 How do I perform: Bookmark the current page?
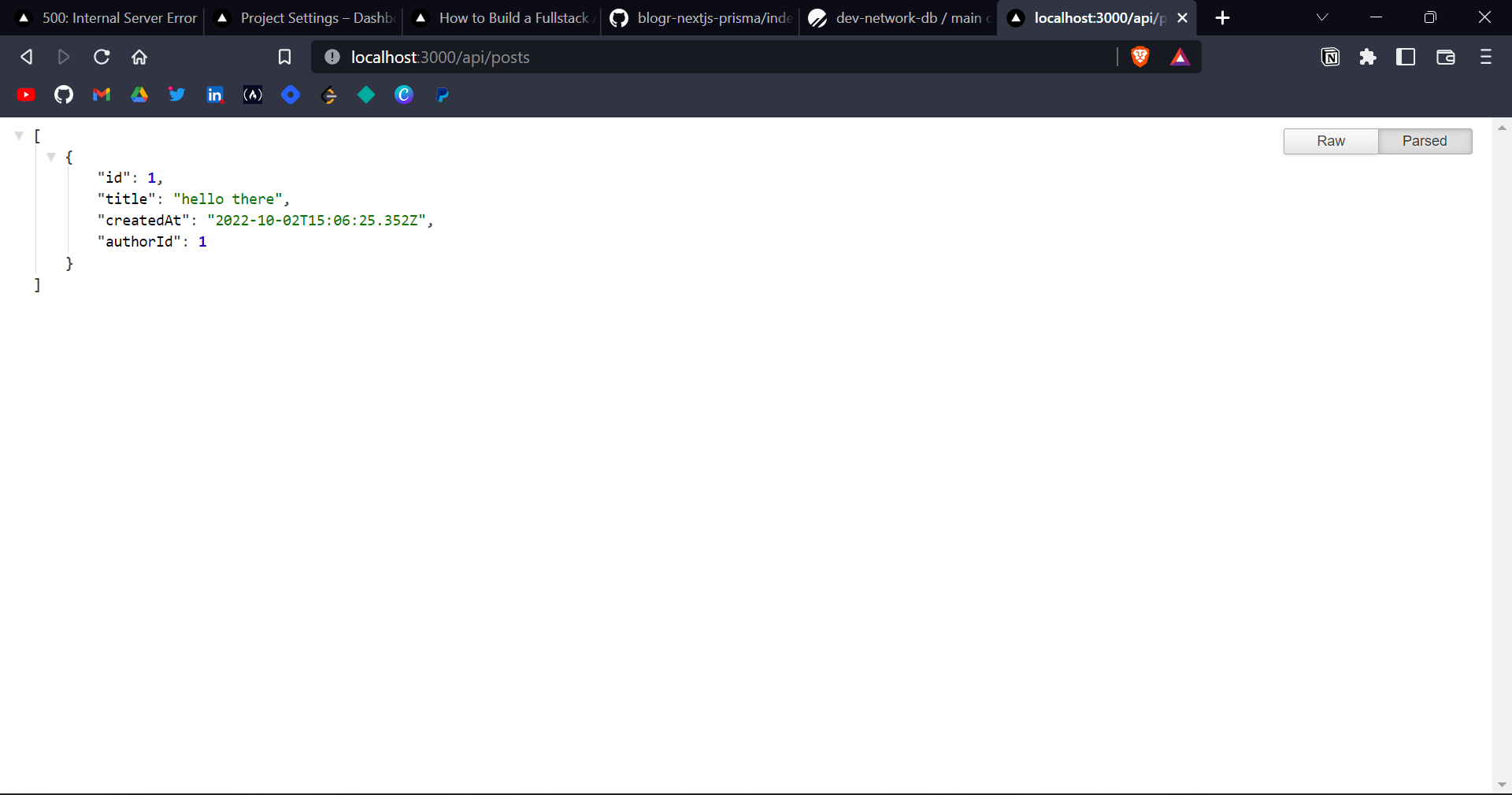[x=284, y=57]
